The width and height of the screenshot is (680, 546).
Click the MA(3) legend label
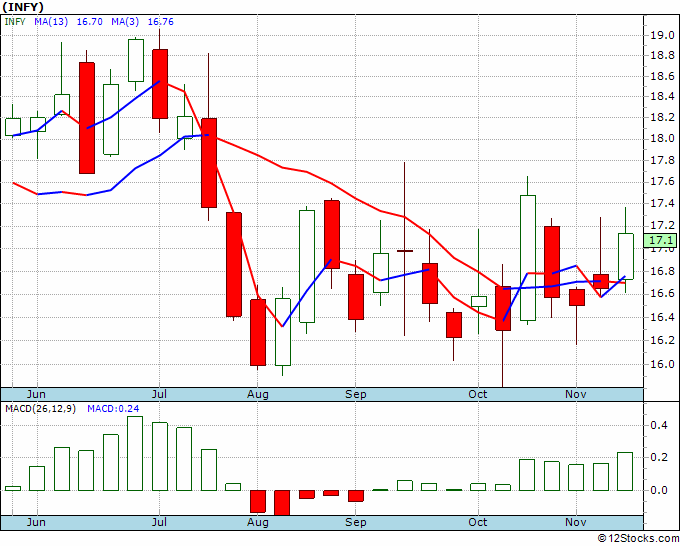pyautogui.click(x=125, y=22)
